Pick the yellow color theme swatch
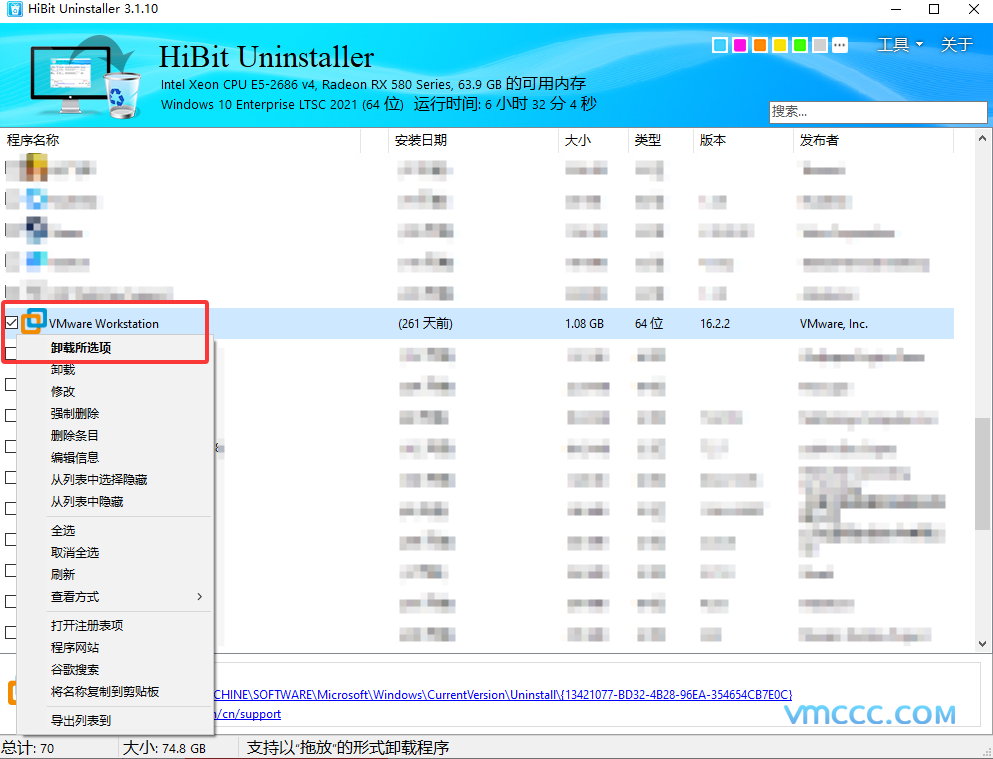The image size is (993, 759). click(x=780, y=45)
